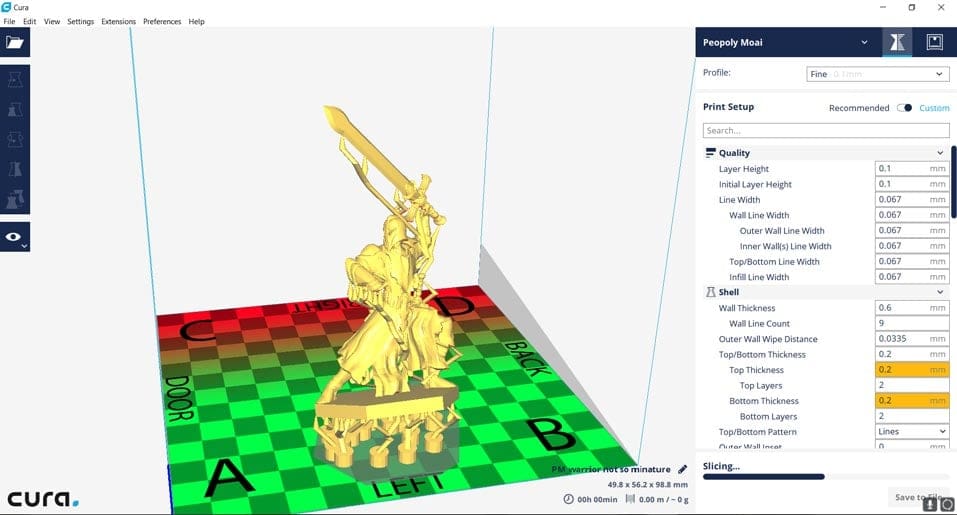Image resolution: width=957 pixels, height=515 pixels.
Task: Click the Open File folder icon
Action: pos(15,42)
